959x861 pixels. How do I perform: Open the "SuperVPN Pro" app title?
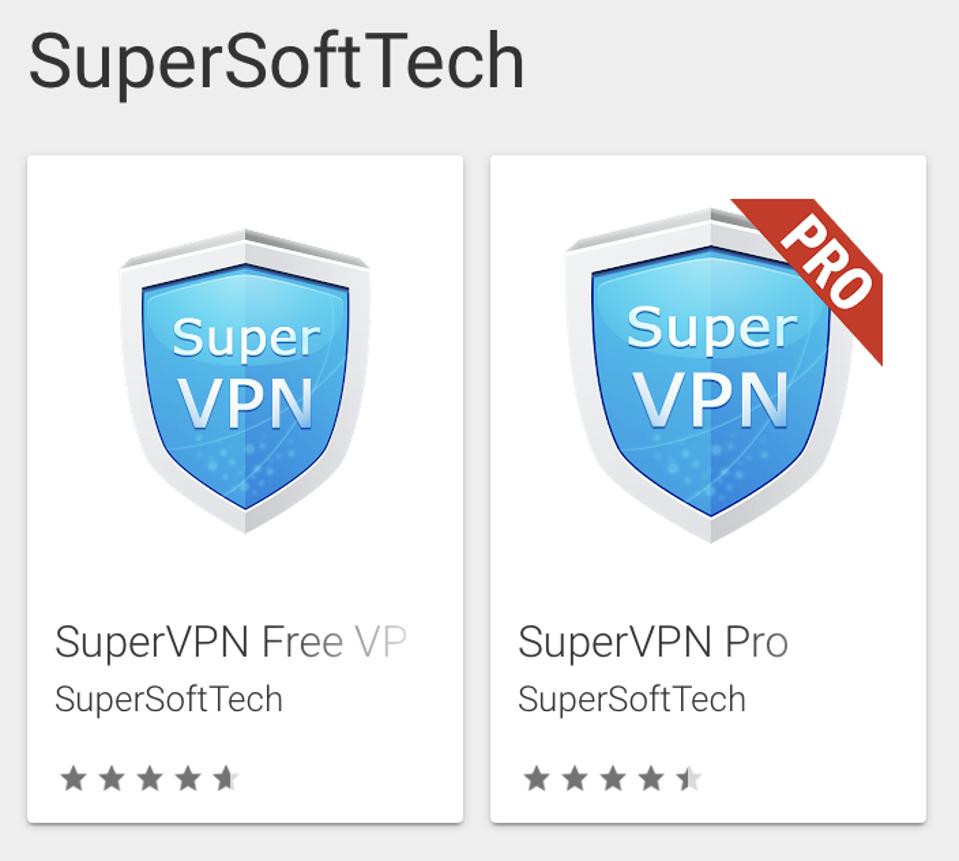(653, 642)
